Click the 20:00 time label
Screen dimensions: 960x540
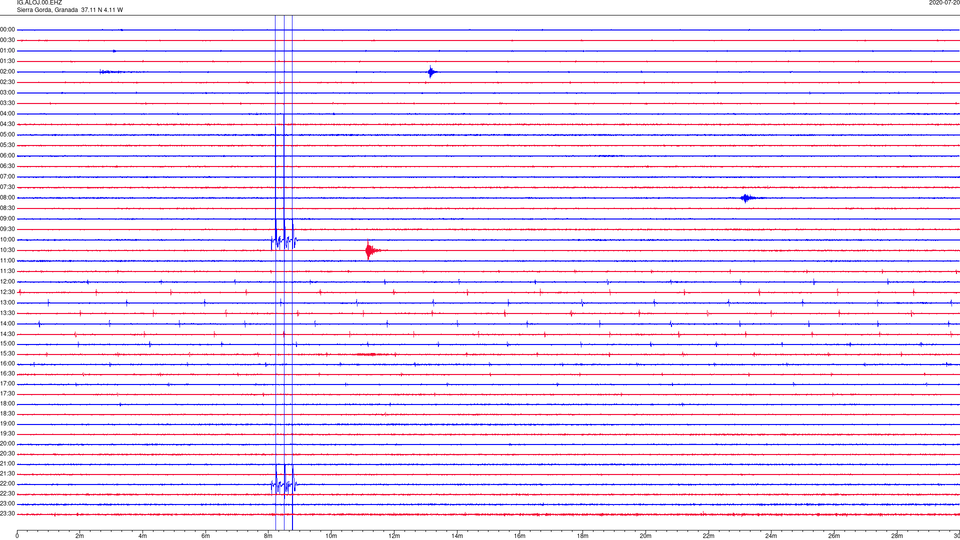pyautogui.click(x=8, y=443)
